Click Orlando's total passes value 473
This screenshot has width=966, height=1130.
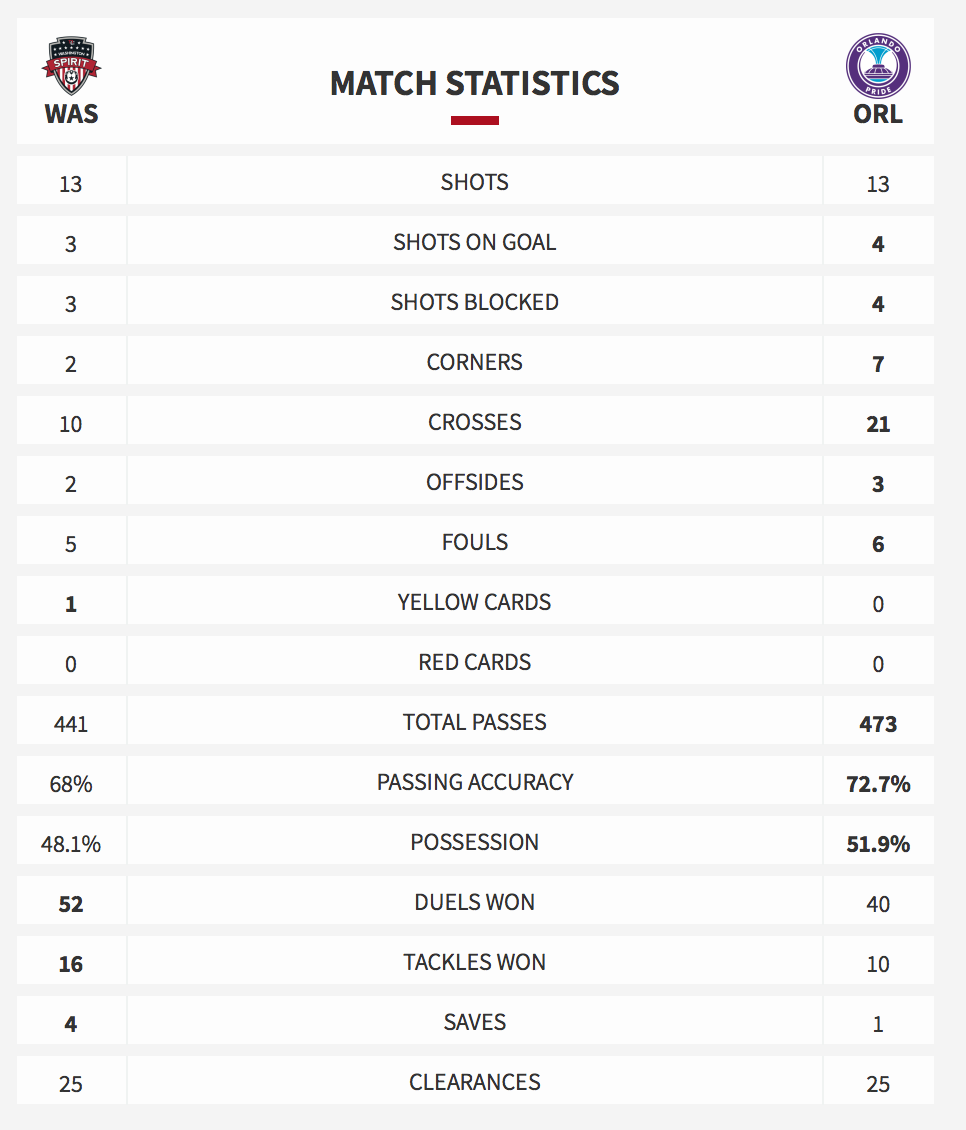click(x=878, y=724)
